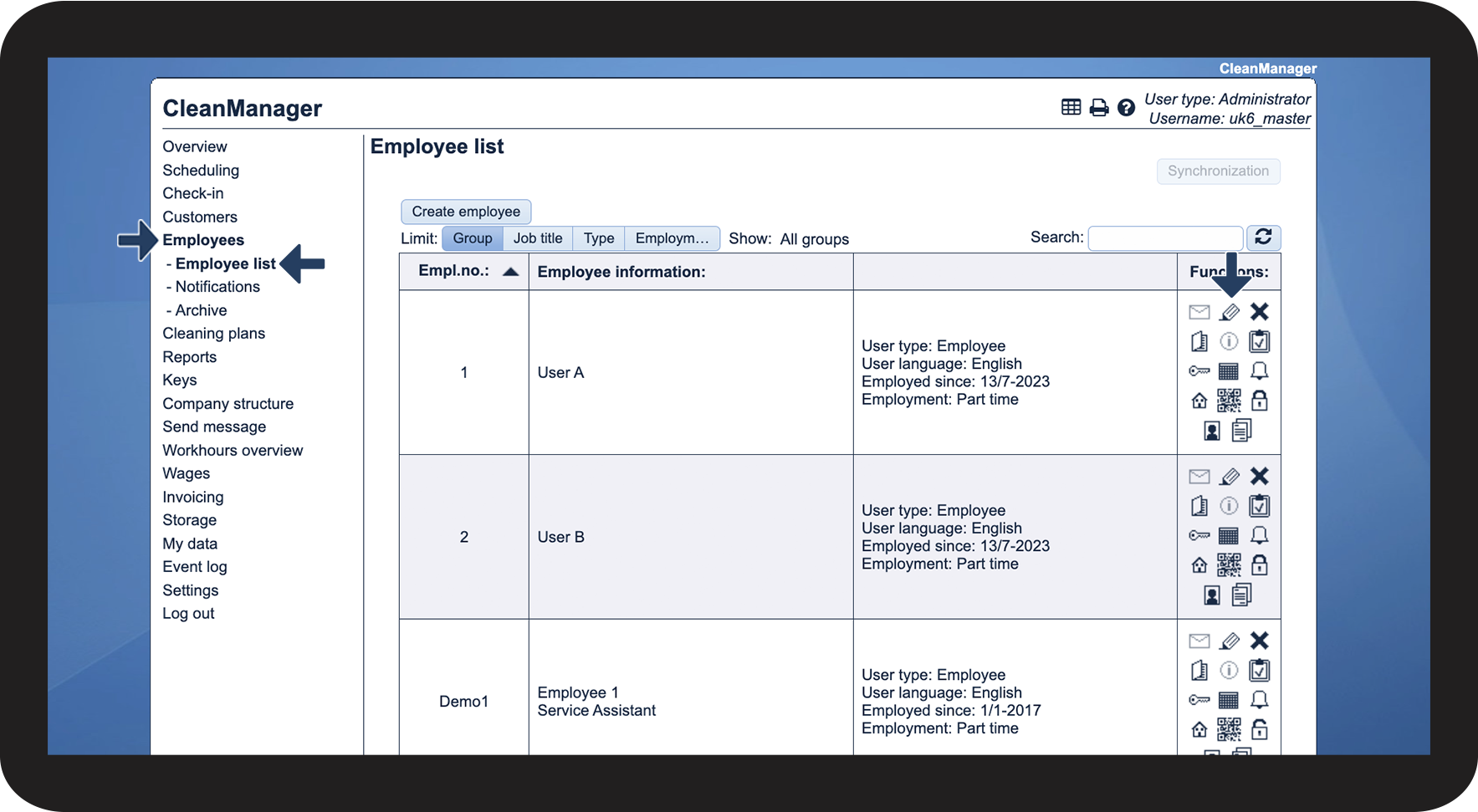Click the bell icon for Employee 1
1478x812 pixels.
click(x=1259, y=700)
